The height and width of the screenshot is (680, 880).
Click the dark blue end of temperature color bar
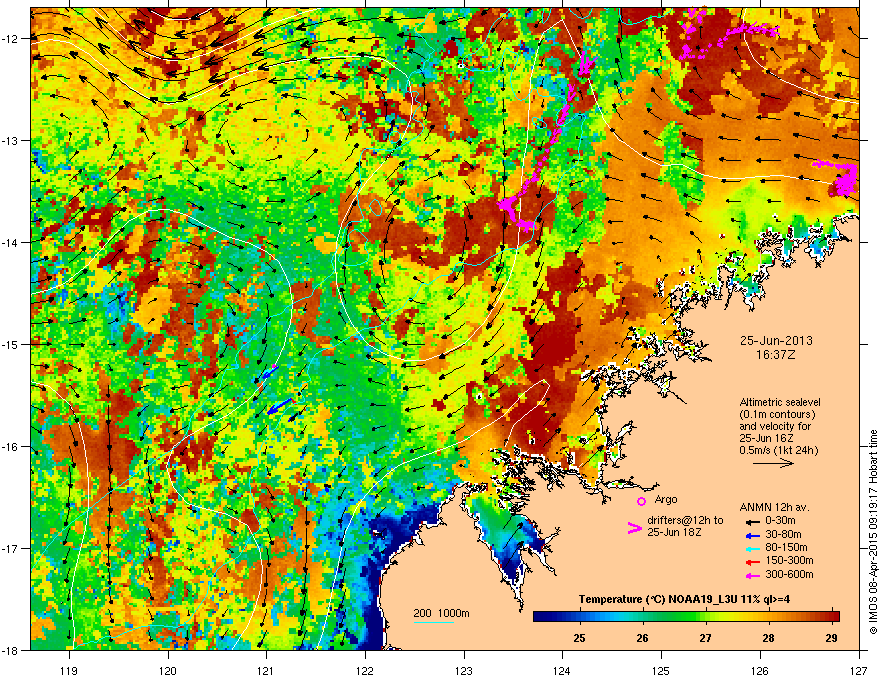click(542, 617)
